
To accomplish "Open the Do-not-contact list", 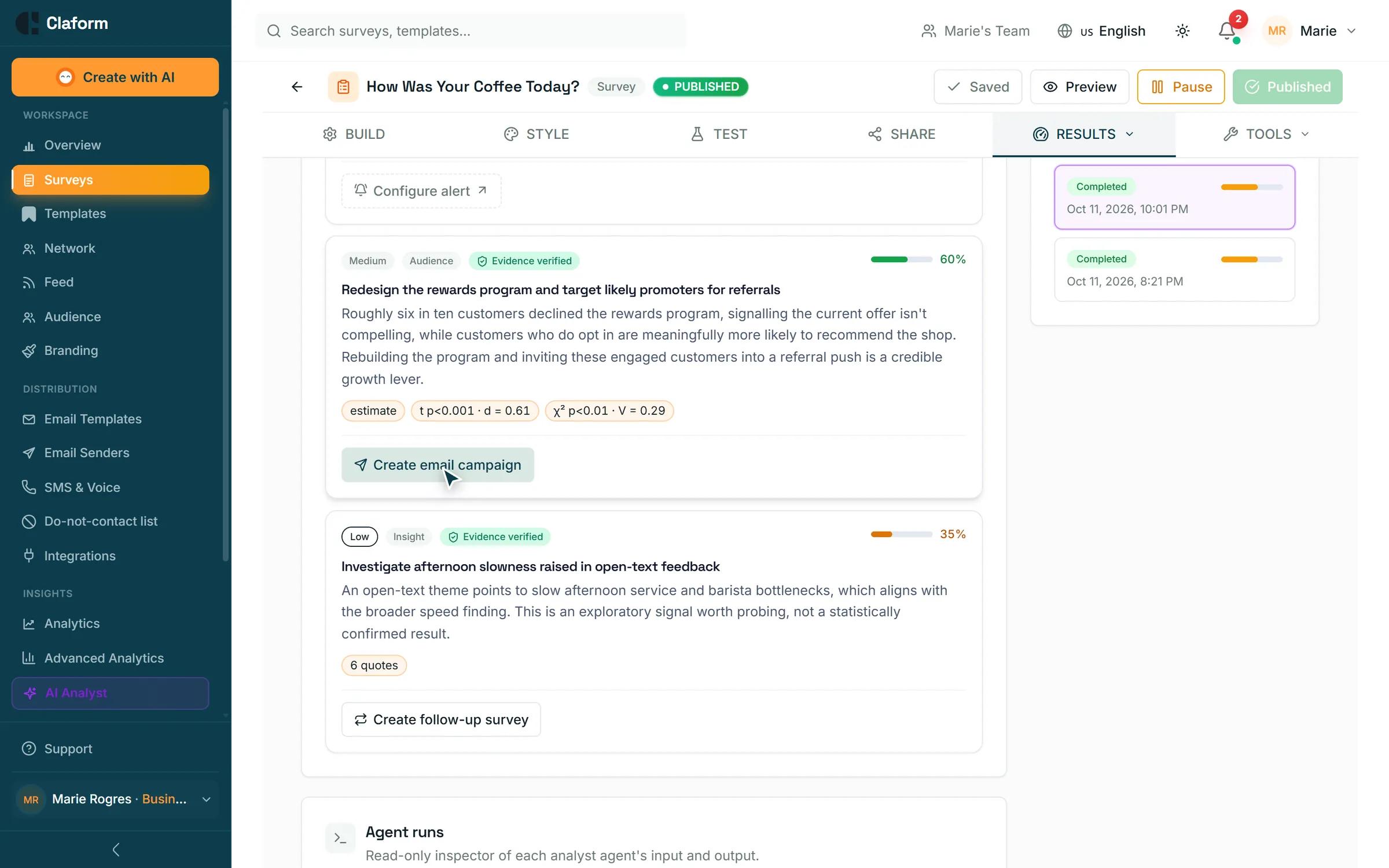I will (x=110, y=521).
